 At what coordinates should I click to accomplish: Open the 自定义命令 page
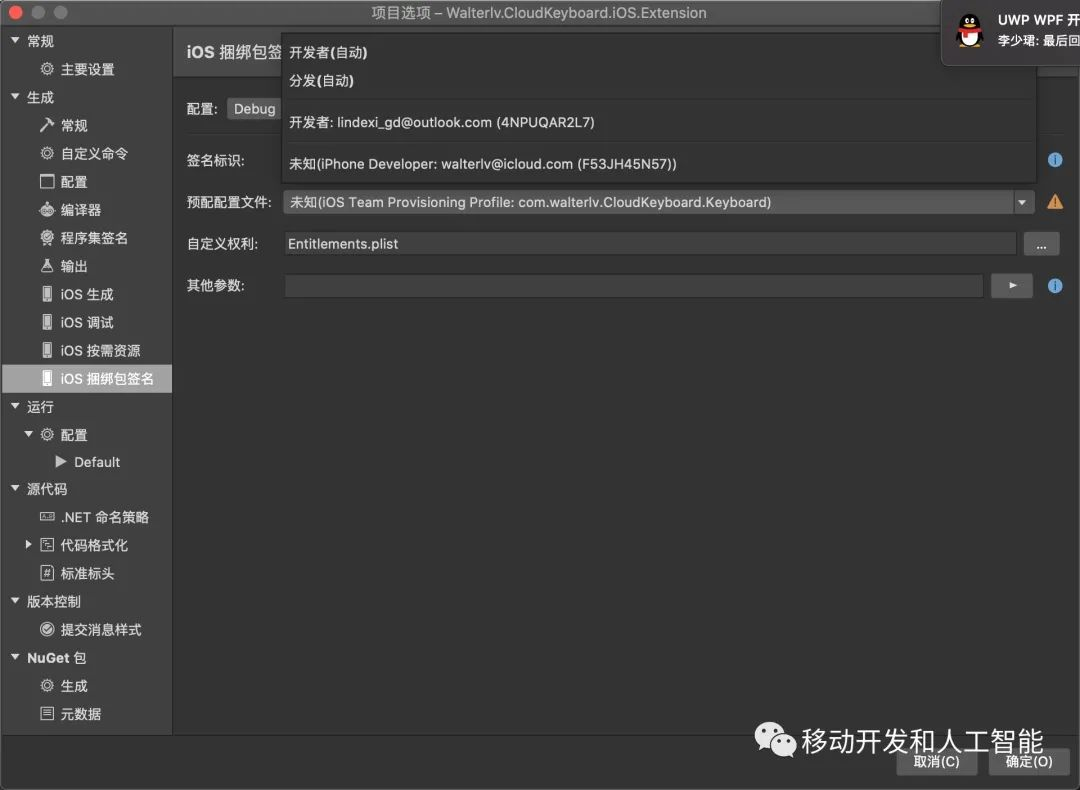tap(94, 153)
